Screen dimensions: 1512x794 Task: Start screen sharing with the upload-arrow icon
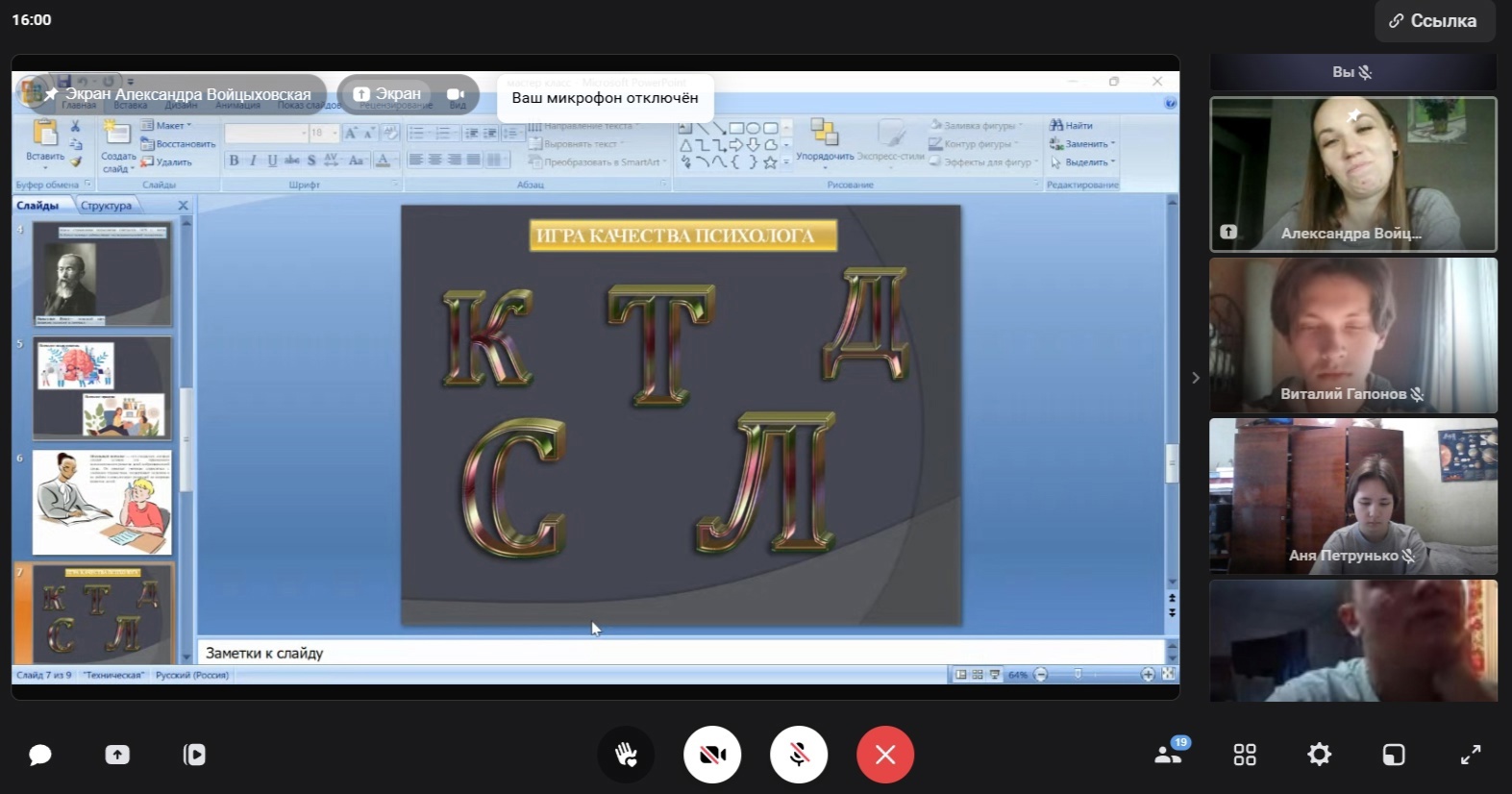117,755
